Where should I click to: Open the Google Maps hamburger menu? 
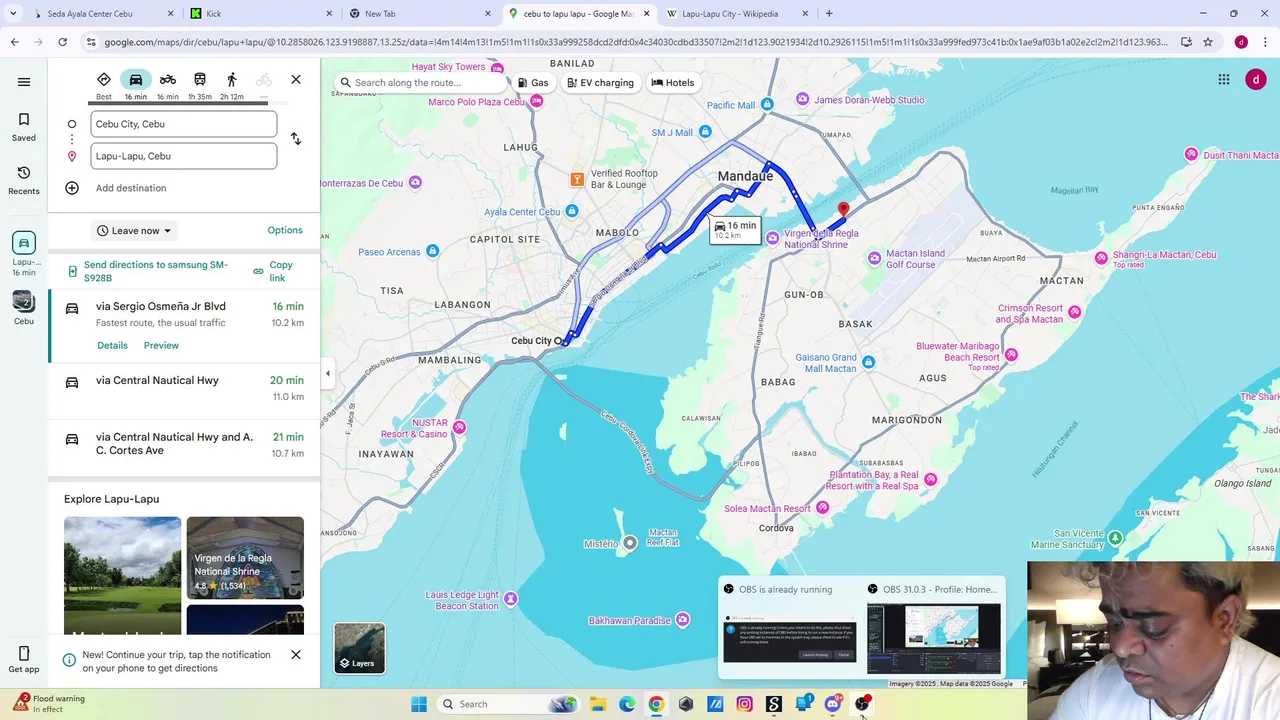(24, 82)
